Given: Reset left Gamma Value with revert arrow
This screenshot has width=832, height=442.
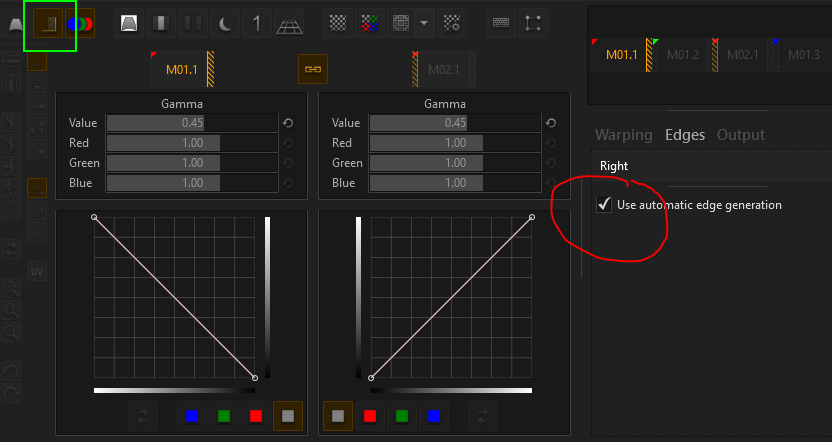Looking at the screenshot, I should (288, 123).
